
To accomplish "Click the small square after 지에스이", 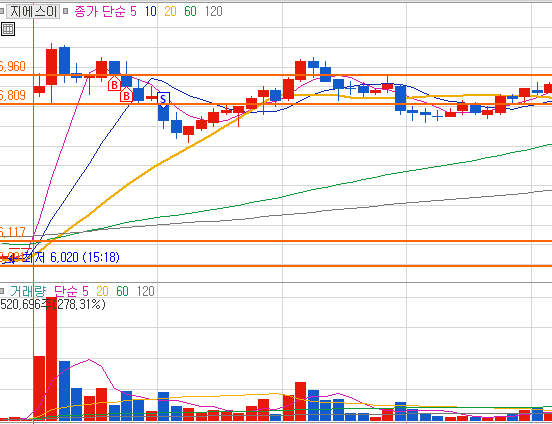I will coord(66,12).
